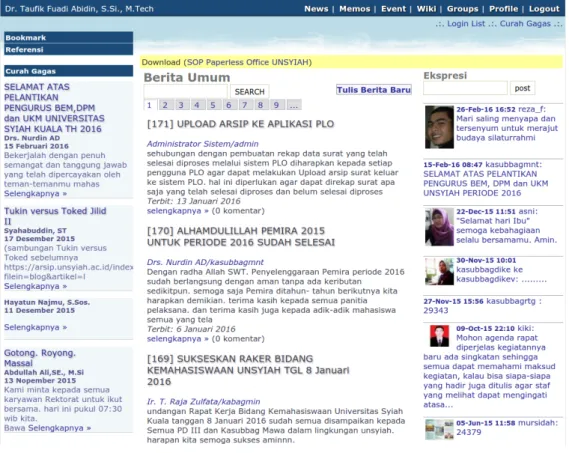The image size is (569, 453).
Task: Open news 171 UPLOAD ARSIP KE APLIKASI PLO
Action: click(x=240, y=124)
